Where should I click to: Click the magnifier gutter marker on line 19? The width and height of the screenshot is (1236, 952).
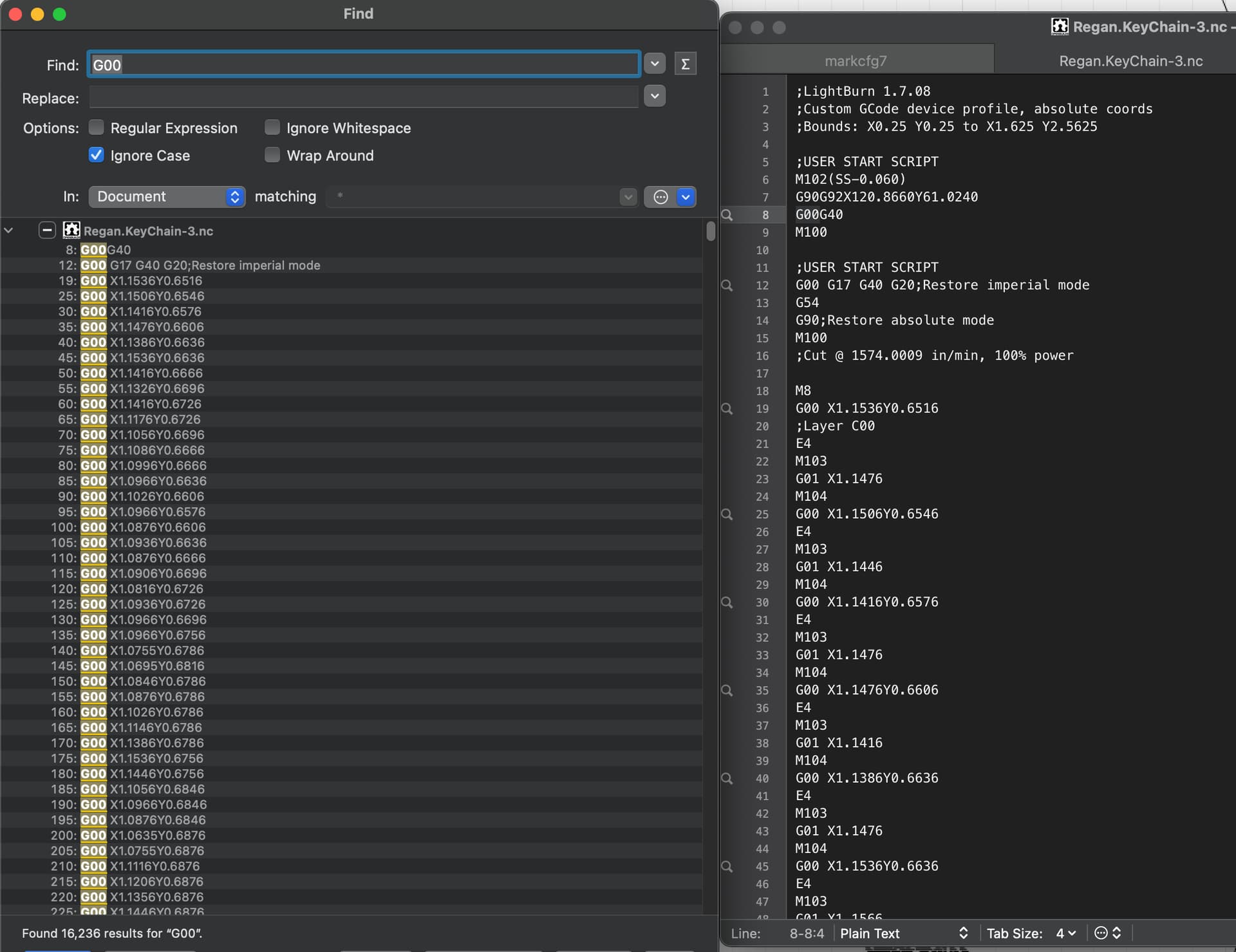(727, 409)
